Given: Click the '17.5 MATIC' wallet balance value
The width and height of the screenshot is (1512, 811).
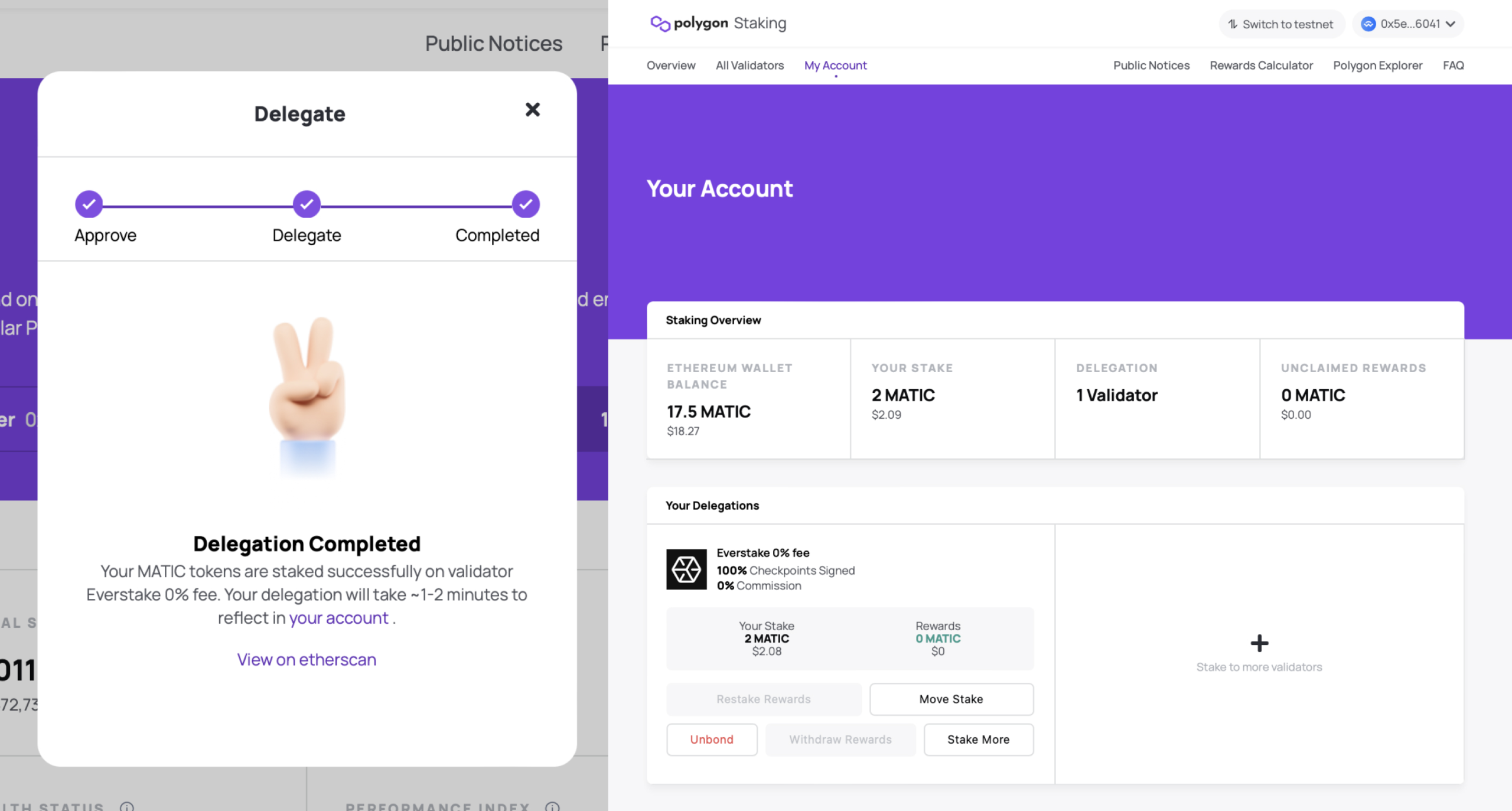Looking at the screenshot, I should point(708,412).
